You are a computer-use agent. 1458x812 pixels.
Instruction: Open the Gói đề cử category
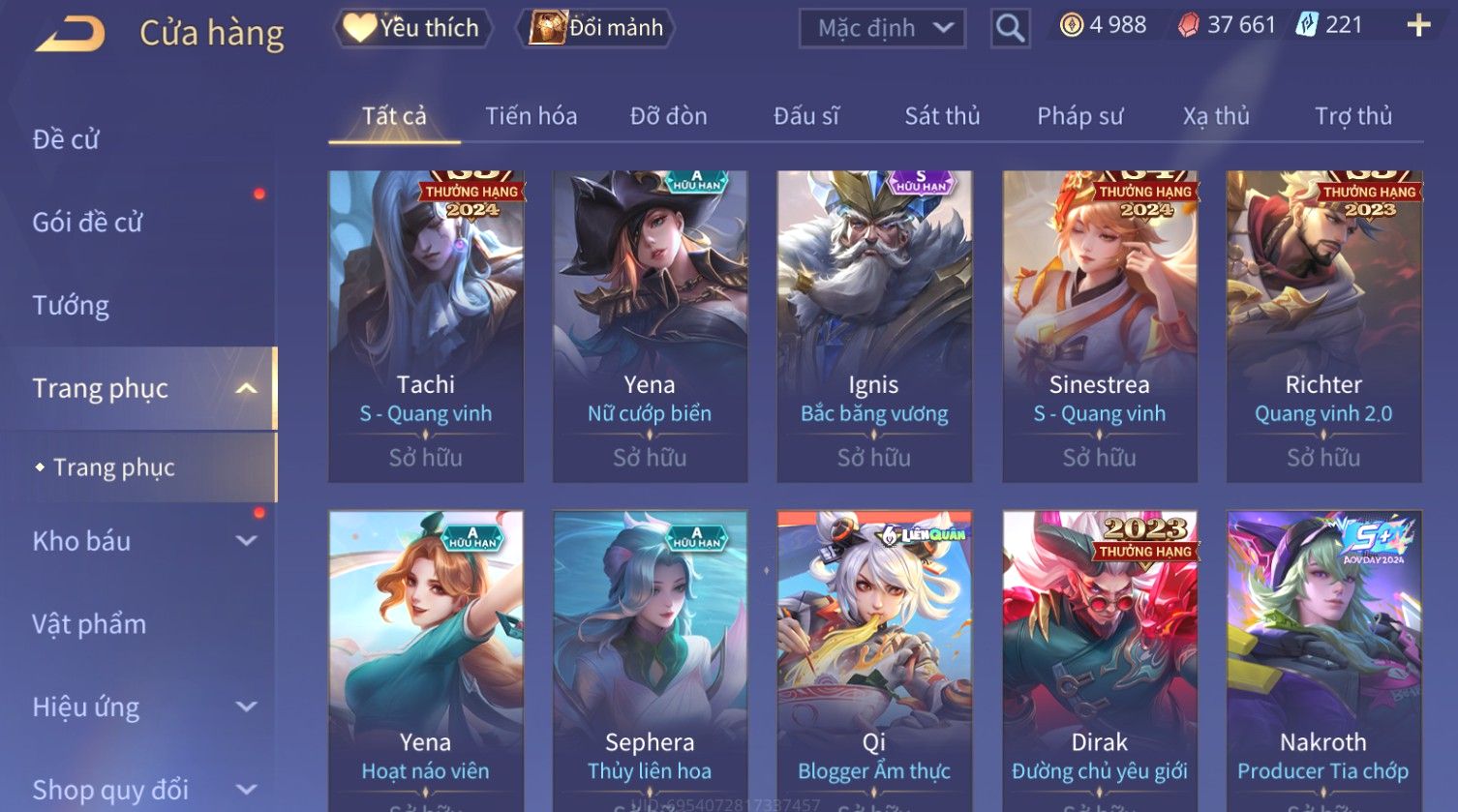(x=87, y=223)
